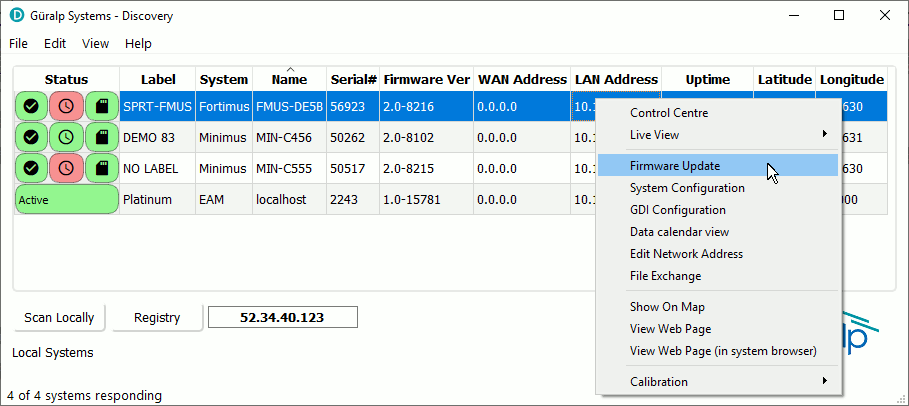The image size is (909, 406).
Task: Click serial number 2243
Action: 353,200
